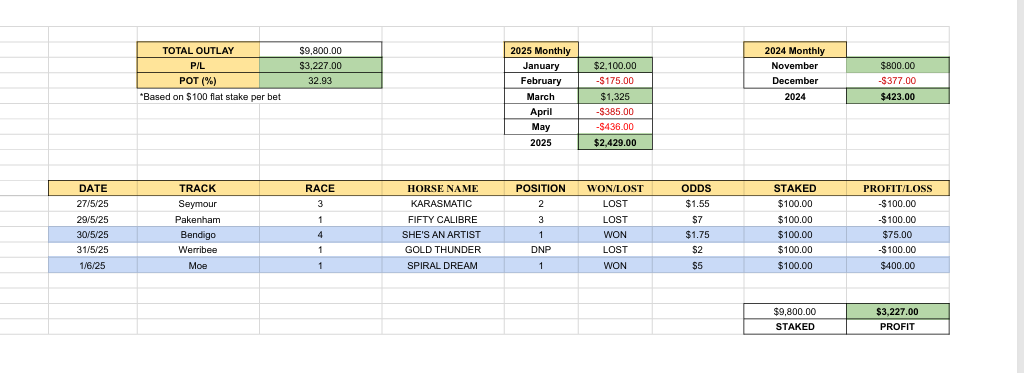Select the 2024 Monthly header cell

click(795, 50)
